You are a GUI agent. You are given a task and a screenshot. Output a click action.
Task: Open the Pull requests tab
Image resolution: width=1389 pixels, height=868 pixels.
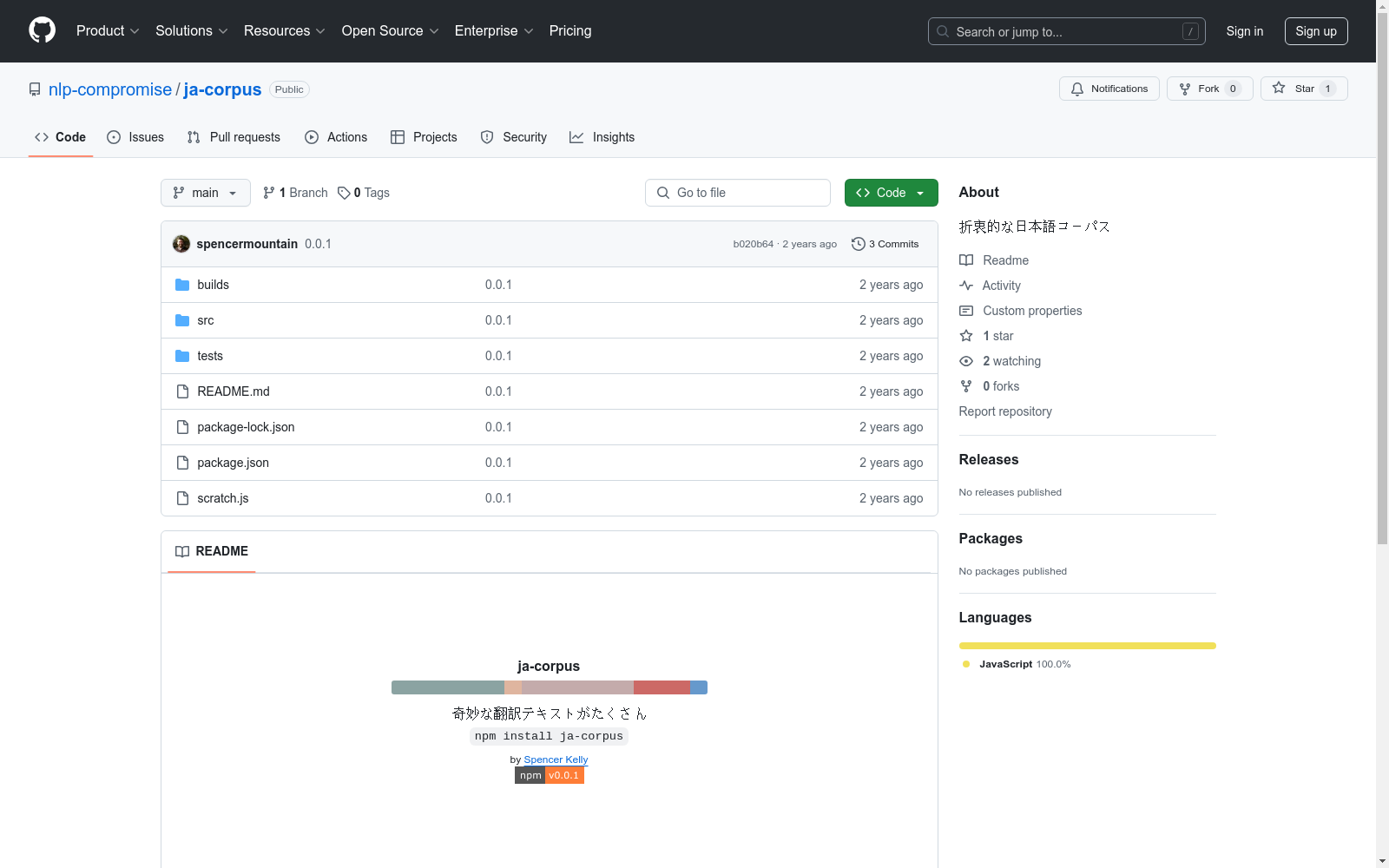234,137
